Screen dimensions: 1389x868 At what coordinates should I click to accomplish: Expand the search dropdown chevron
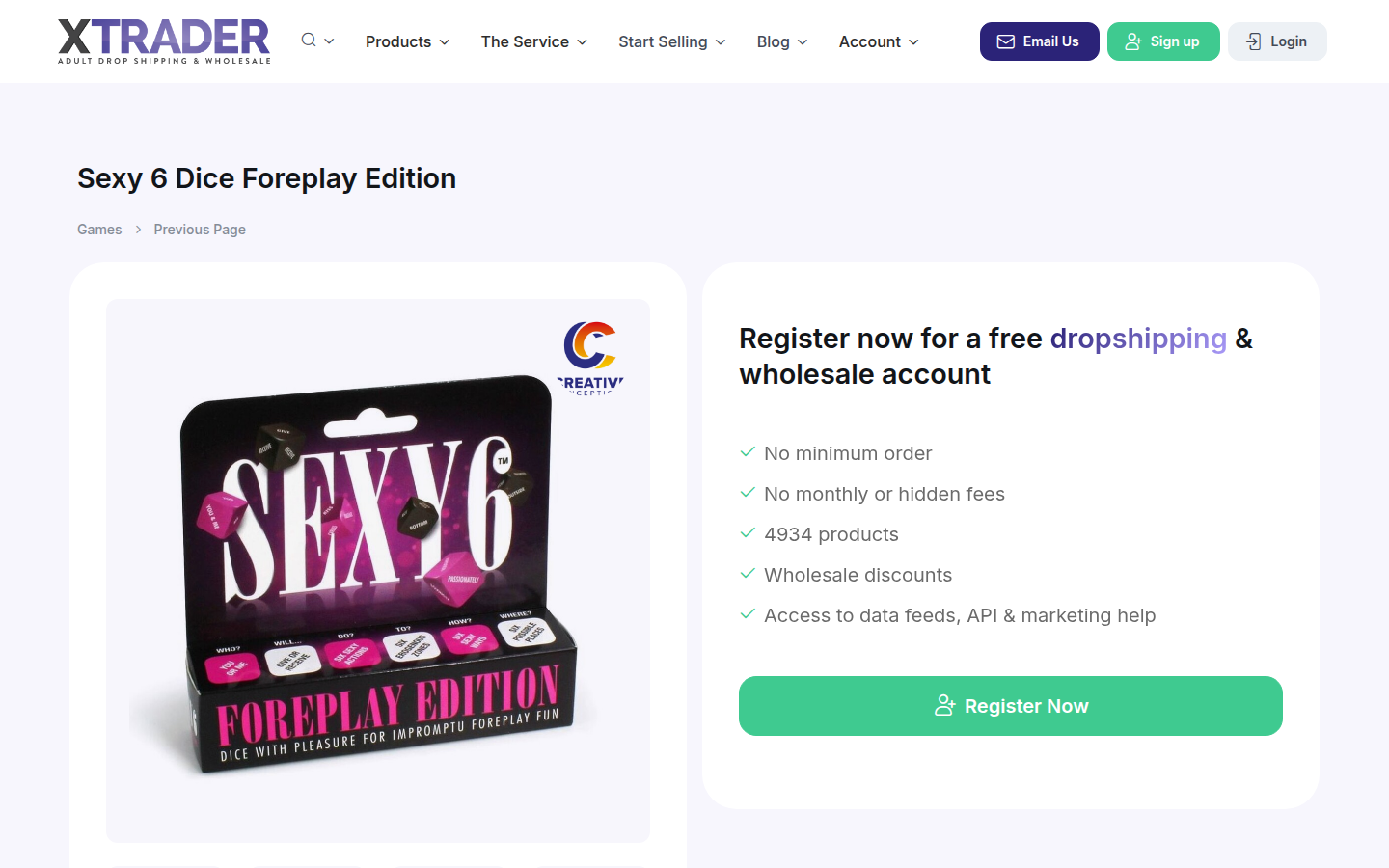pyautogui.click(x=330, y=41)
